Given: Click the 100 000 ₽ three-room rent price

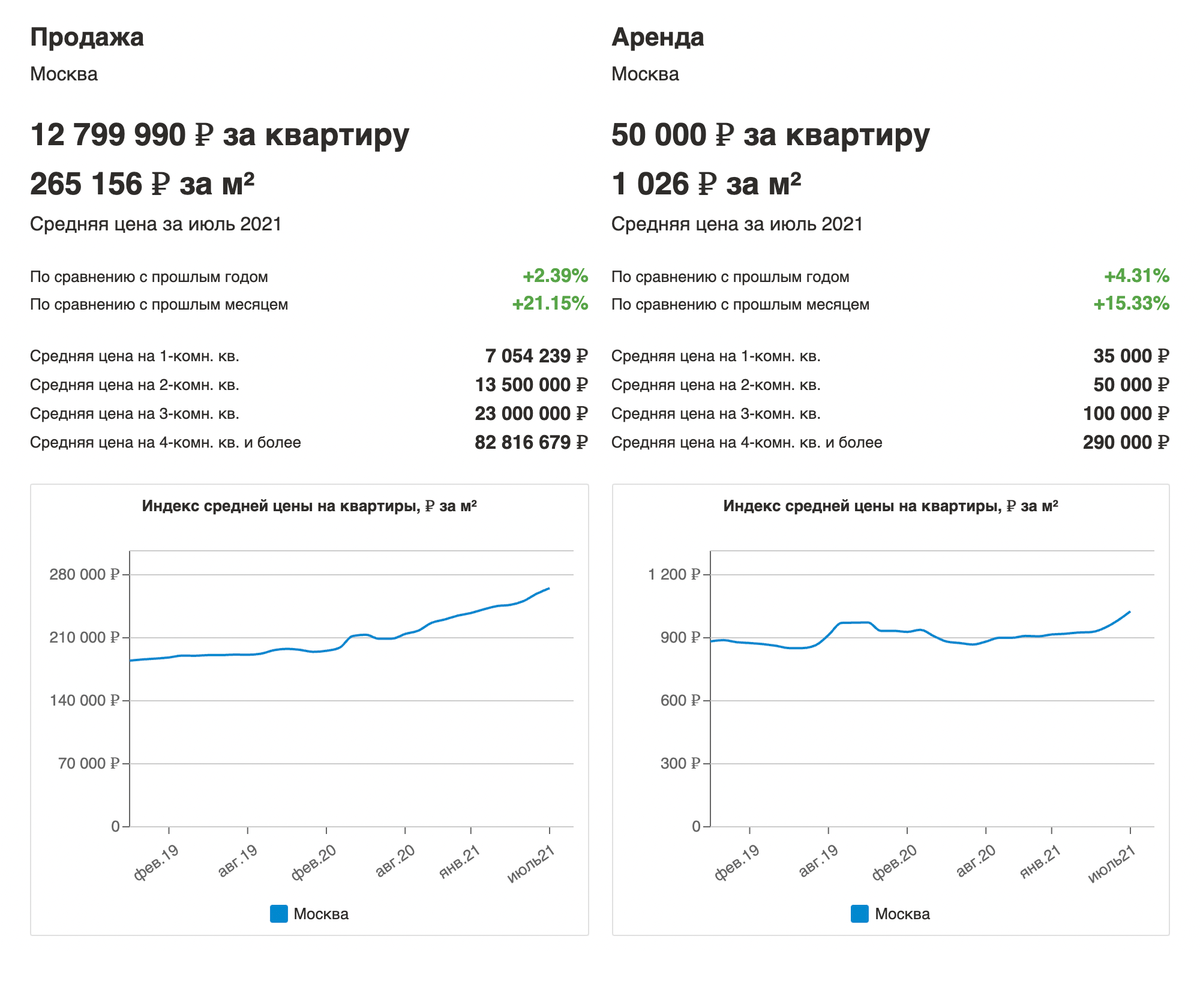Looking at the screenshot, I should pyautogui.click(x=1125, y=413).
